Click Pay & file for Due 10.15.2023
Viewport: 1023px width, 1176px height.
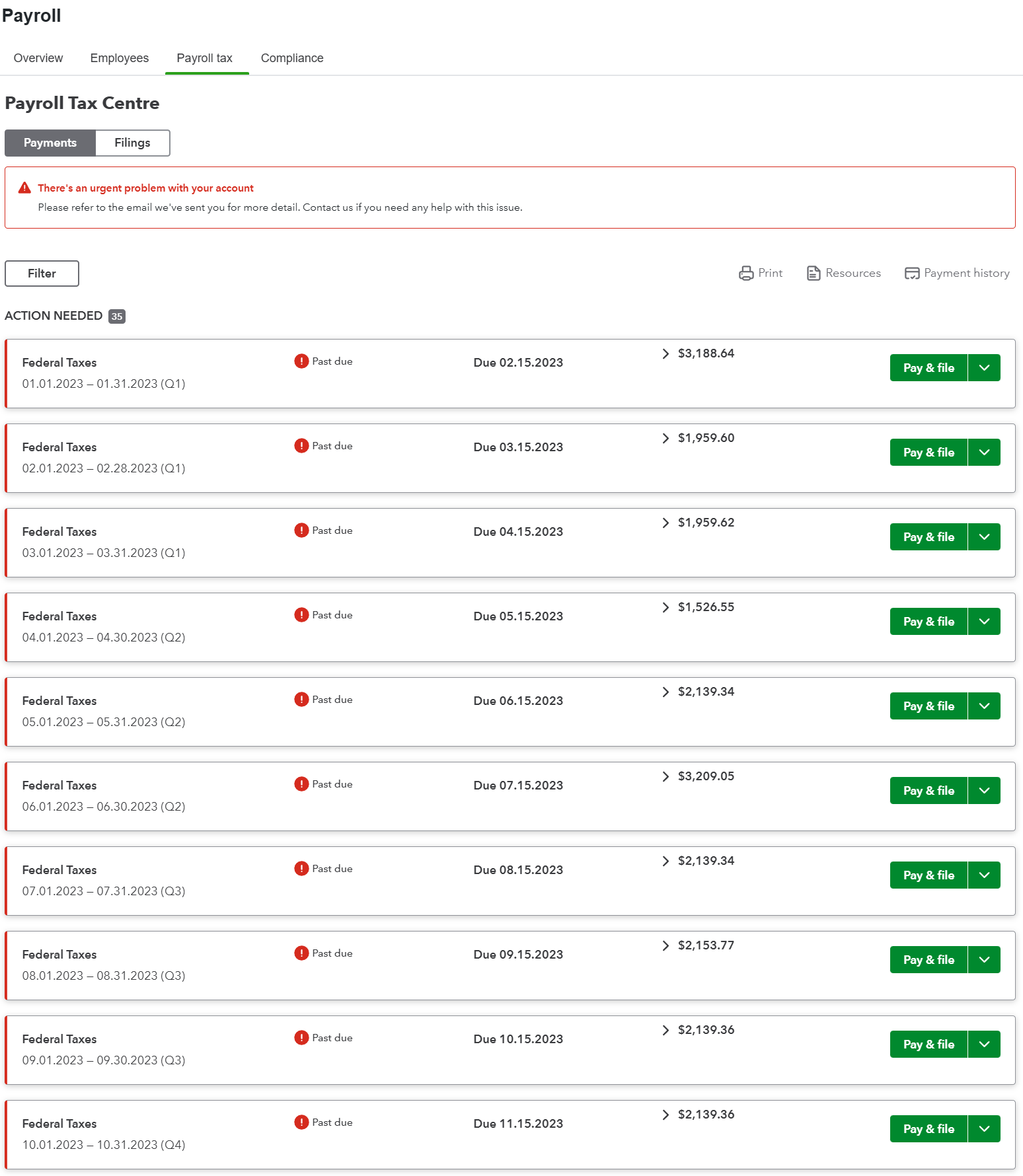(x=928, y=1045)
